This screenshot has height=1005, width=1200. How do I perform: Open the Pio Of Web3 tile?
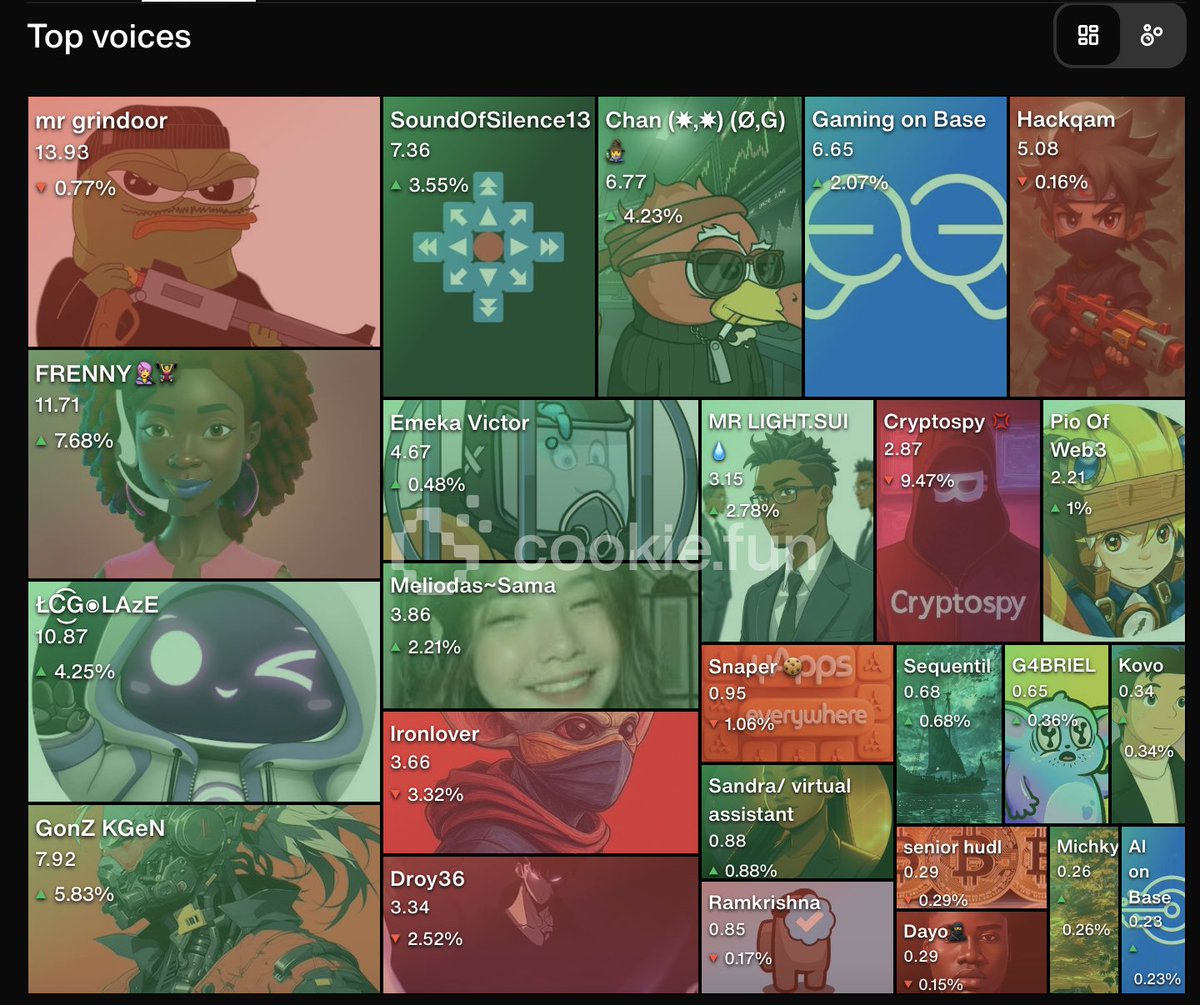pyautogui.click(x=1114, y=521)
